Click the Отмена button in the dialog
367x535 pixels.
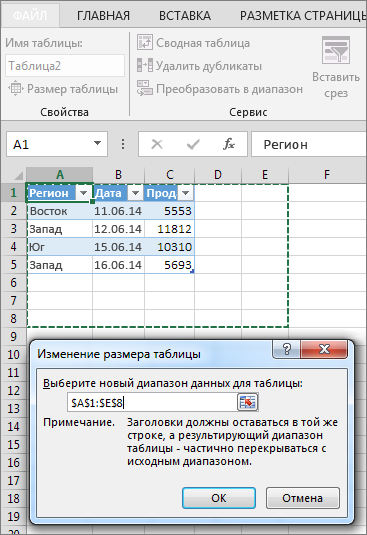(303, 498)
